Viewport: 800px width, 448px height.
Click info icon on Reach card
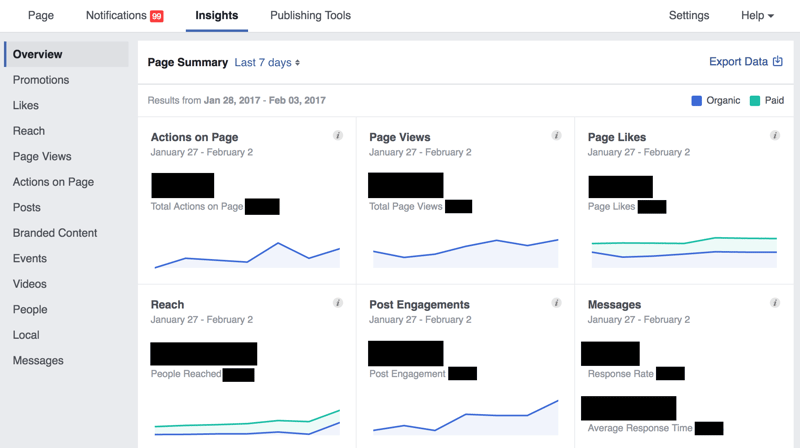click(x=338, y=303)
